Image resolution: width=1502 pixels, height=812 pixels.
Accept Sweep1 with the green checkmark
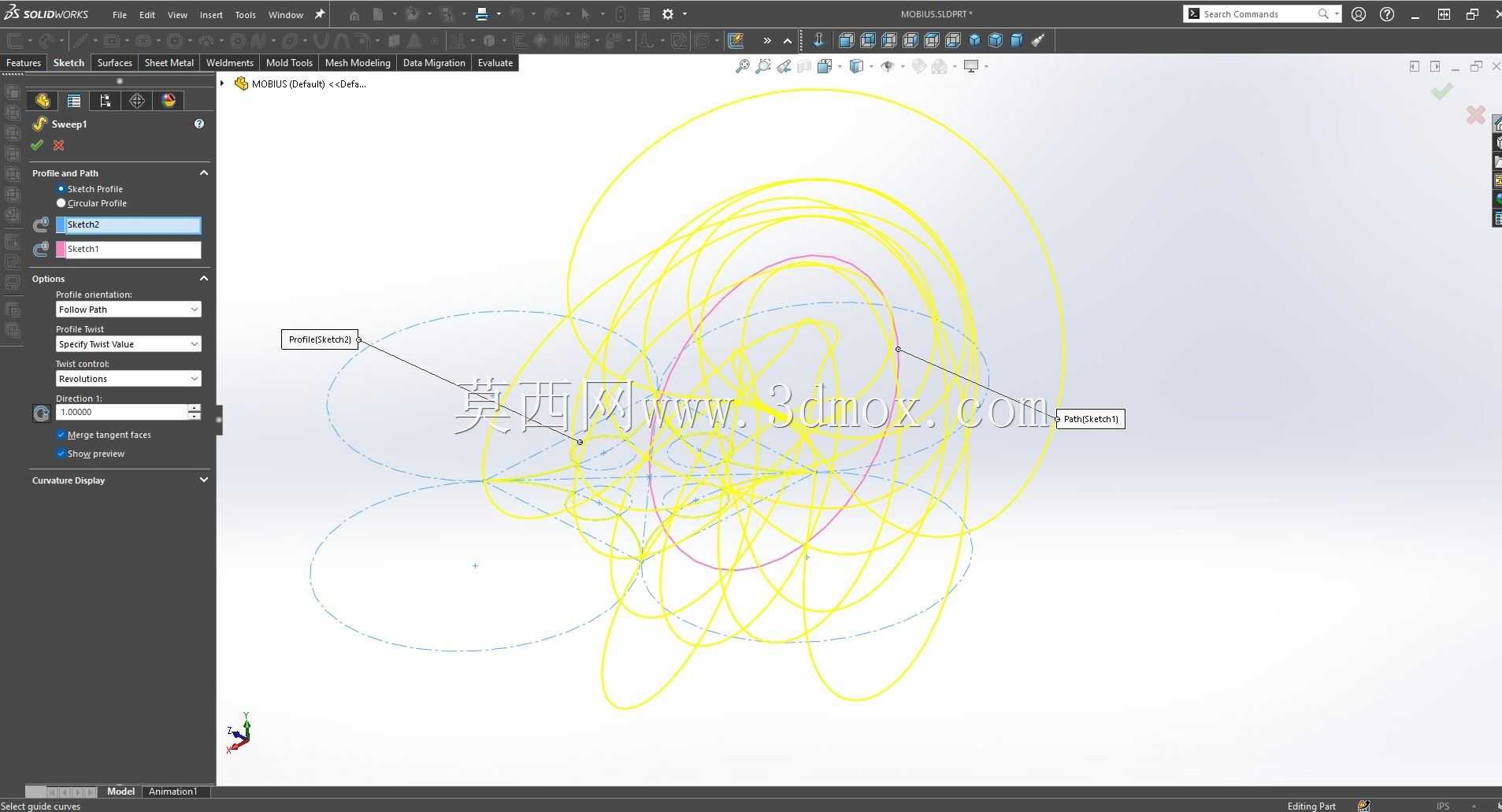pyautogui.click(x=37, y=145)
